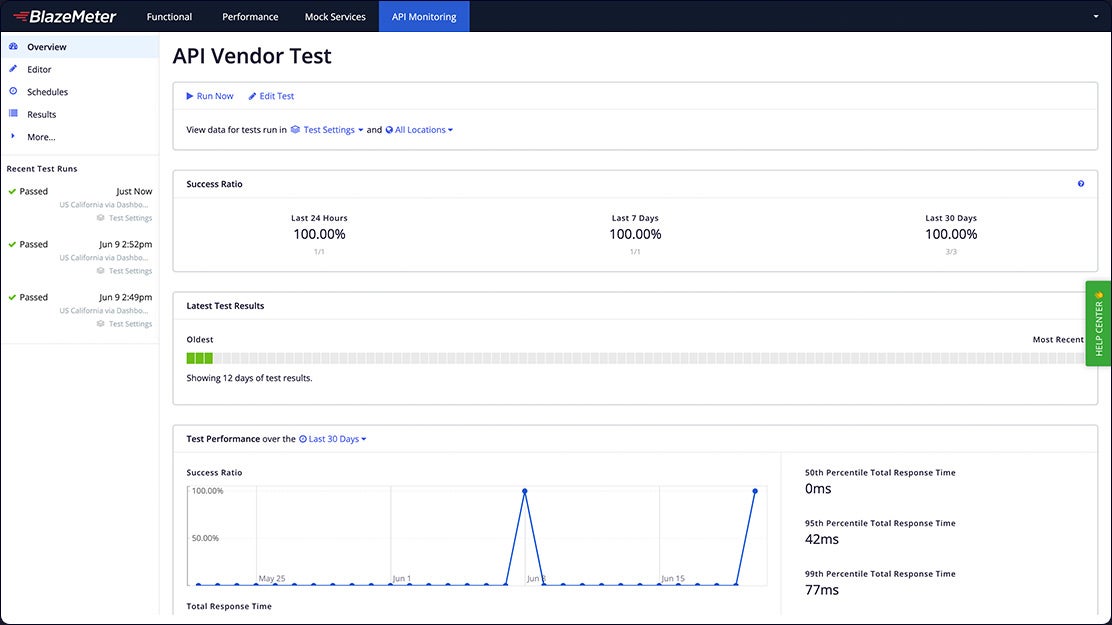Select the API Monitoring tab
1112x625 pixels.
(x=424, y=16)
